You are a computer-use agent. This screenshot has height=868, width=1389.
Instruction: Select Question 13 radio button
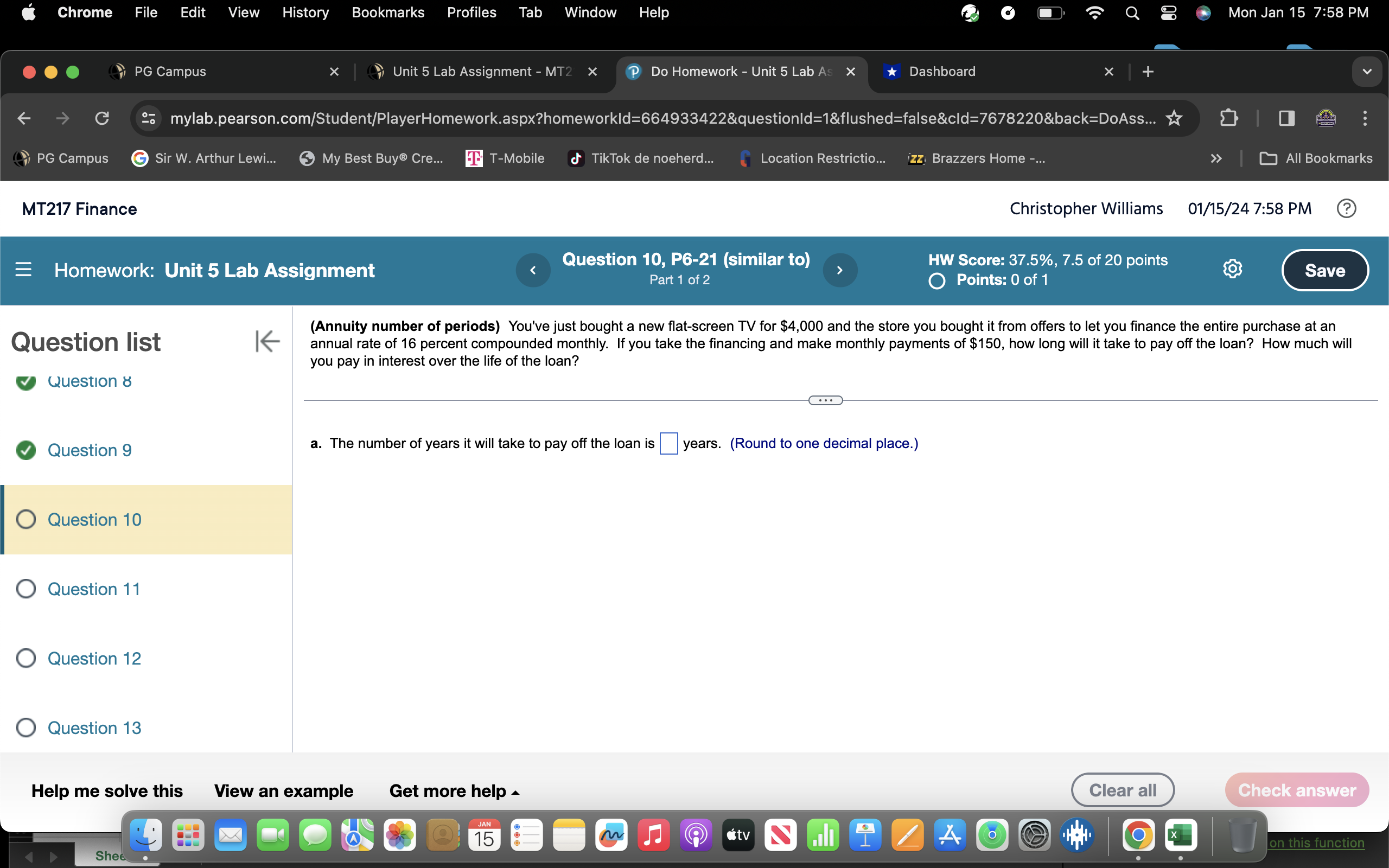tap(26, 727)
